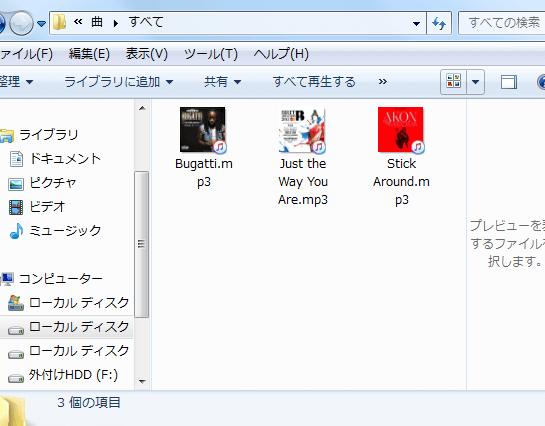
Task: Select the Just the Way You Are.mp3 thumbnail
Action: click(302, 130)
